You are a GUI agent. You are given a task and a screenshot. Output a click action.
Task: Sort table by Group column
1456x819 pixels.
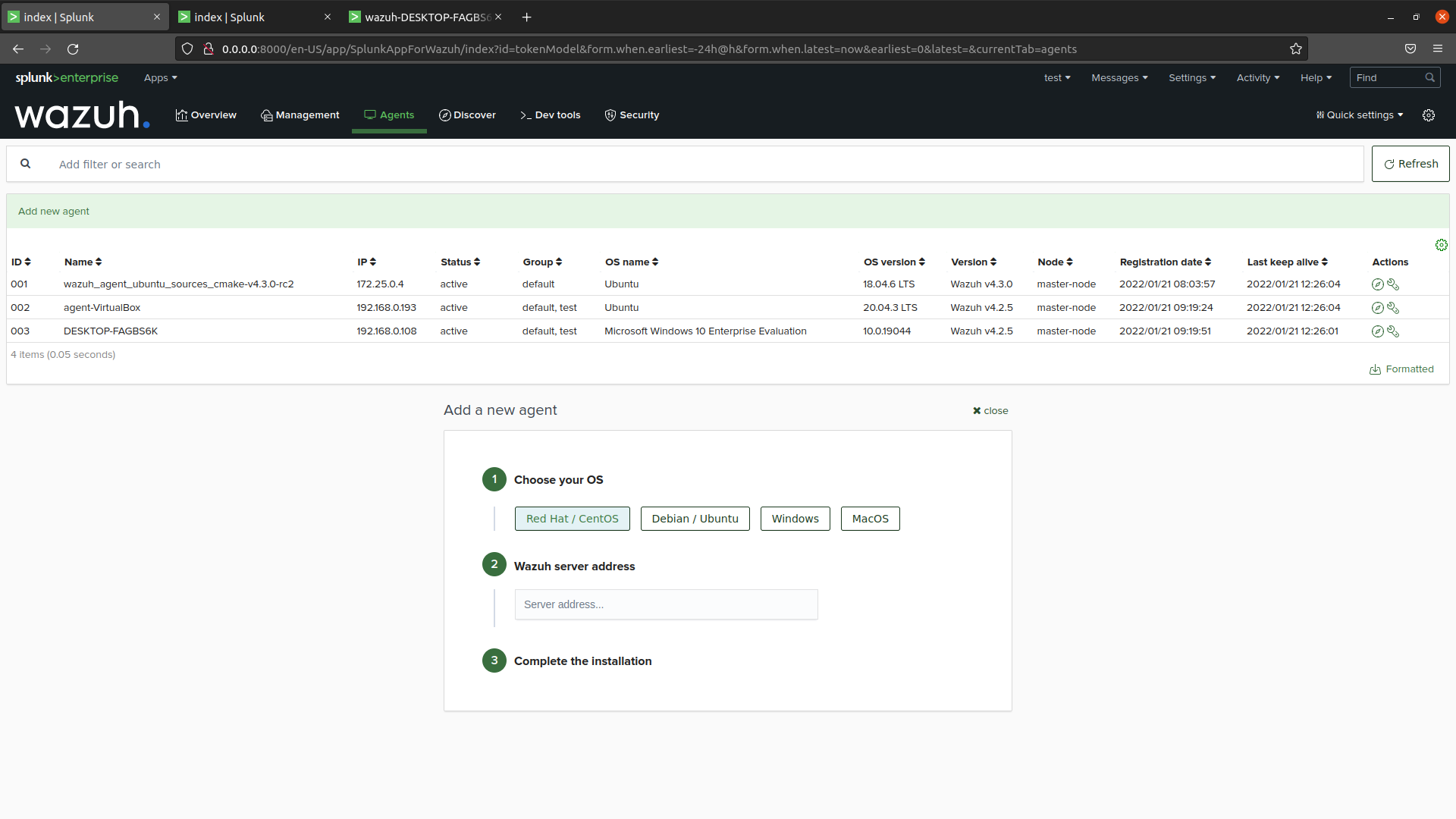542,262
